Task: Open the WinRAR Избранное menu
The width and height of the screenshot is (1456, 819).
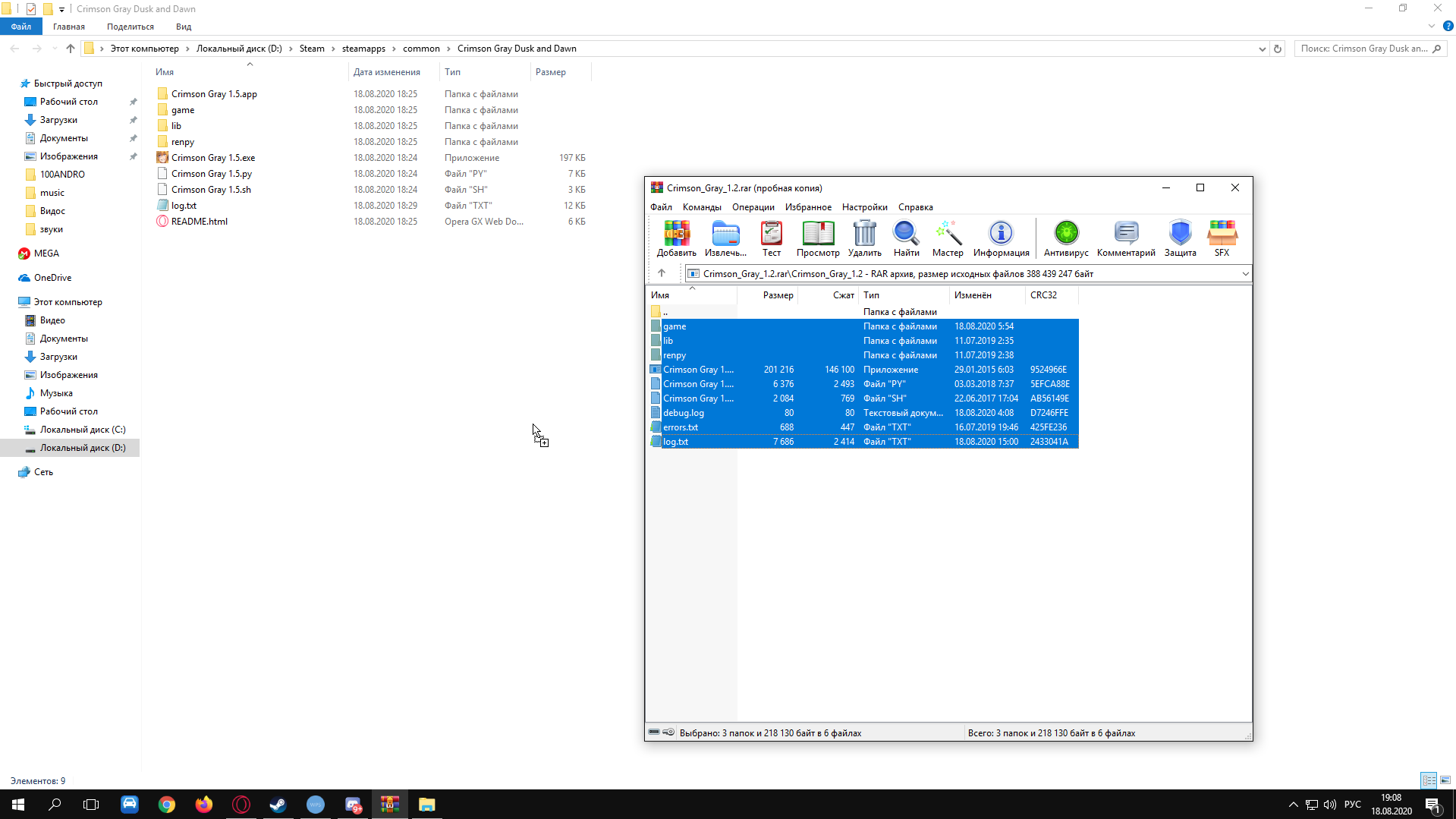Action: [808, 207]
